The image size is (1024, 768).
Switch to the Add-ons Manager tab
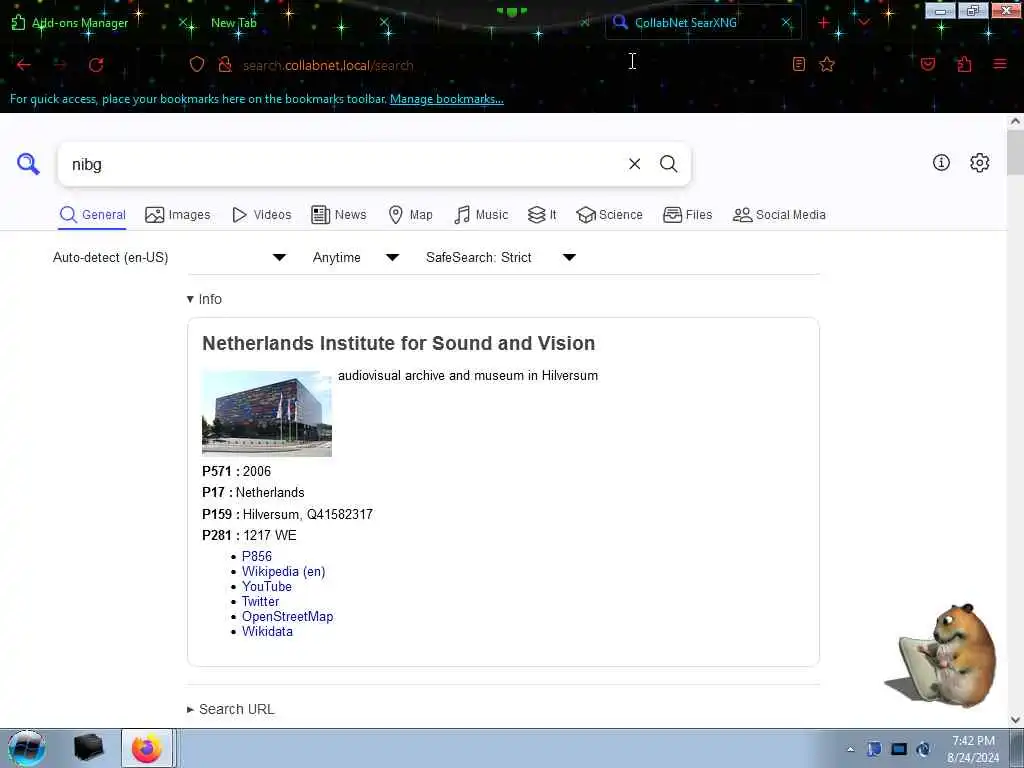pos(80,23)
